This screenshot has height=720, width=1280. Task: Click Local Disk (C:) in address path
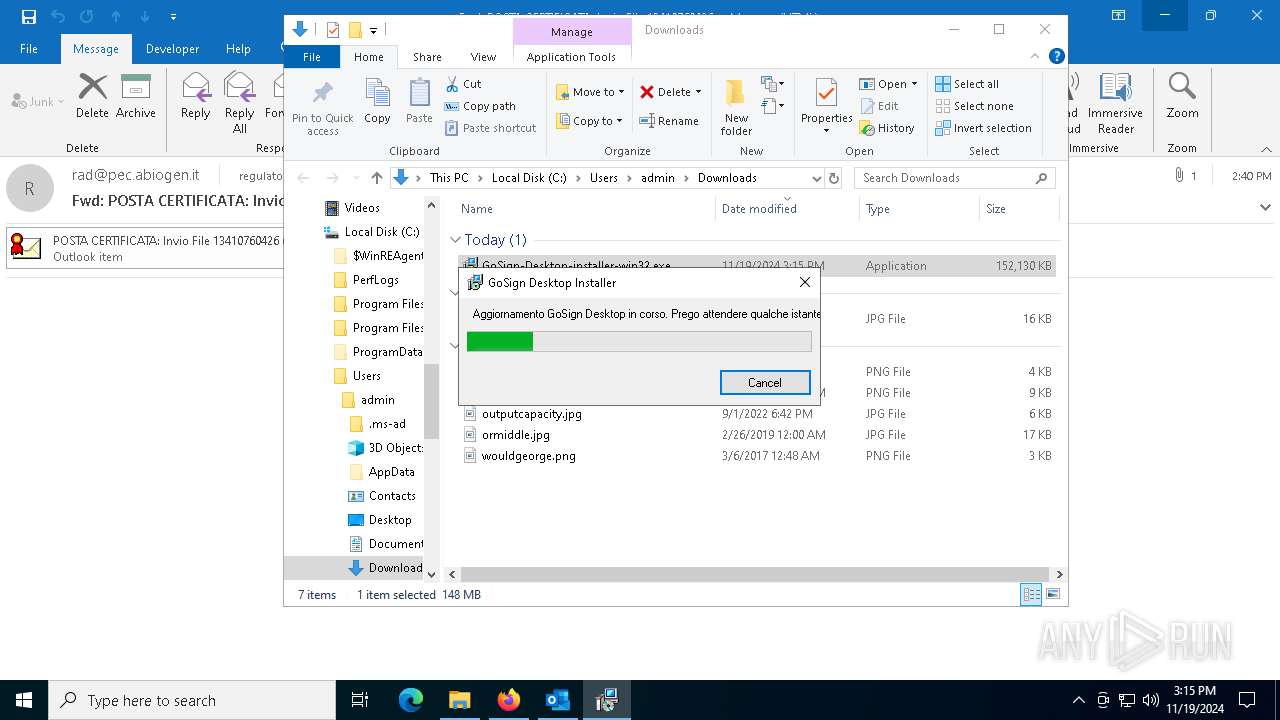click(529, 178)
